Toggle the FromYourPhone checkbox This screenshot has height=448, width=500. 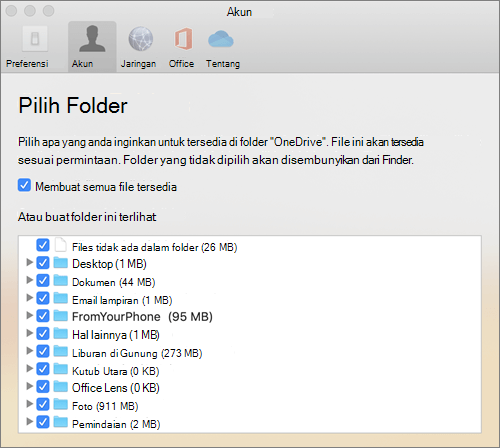tap(43, 316)
